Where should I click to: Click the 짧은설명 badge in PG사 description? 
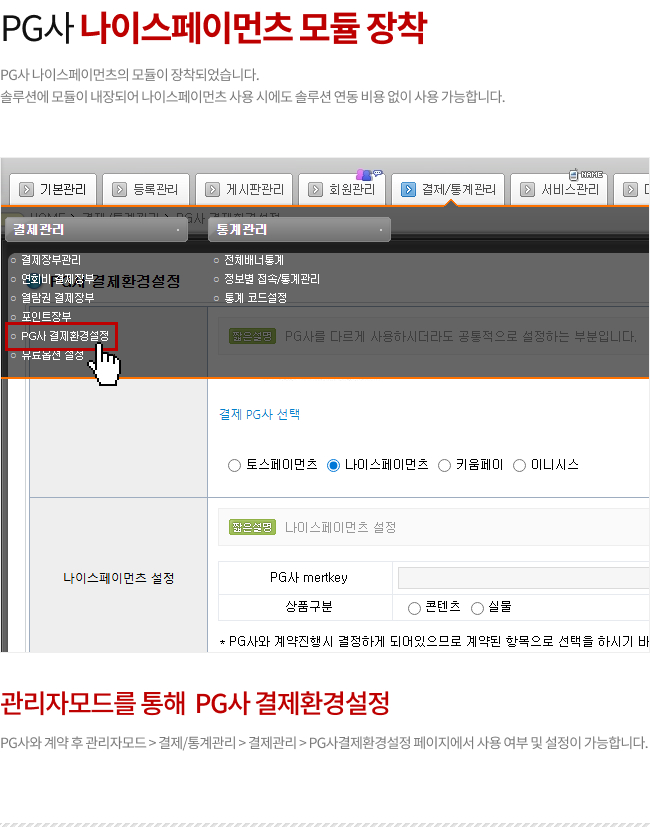[252, 336]
